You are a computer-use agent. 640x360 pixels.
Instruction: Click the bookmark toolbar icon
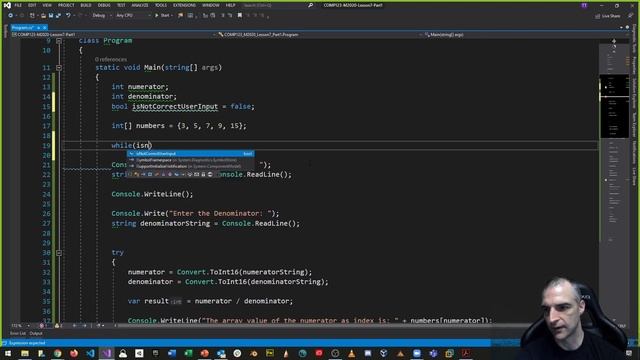[240, 16]
